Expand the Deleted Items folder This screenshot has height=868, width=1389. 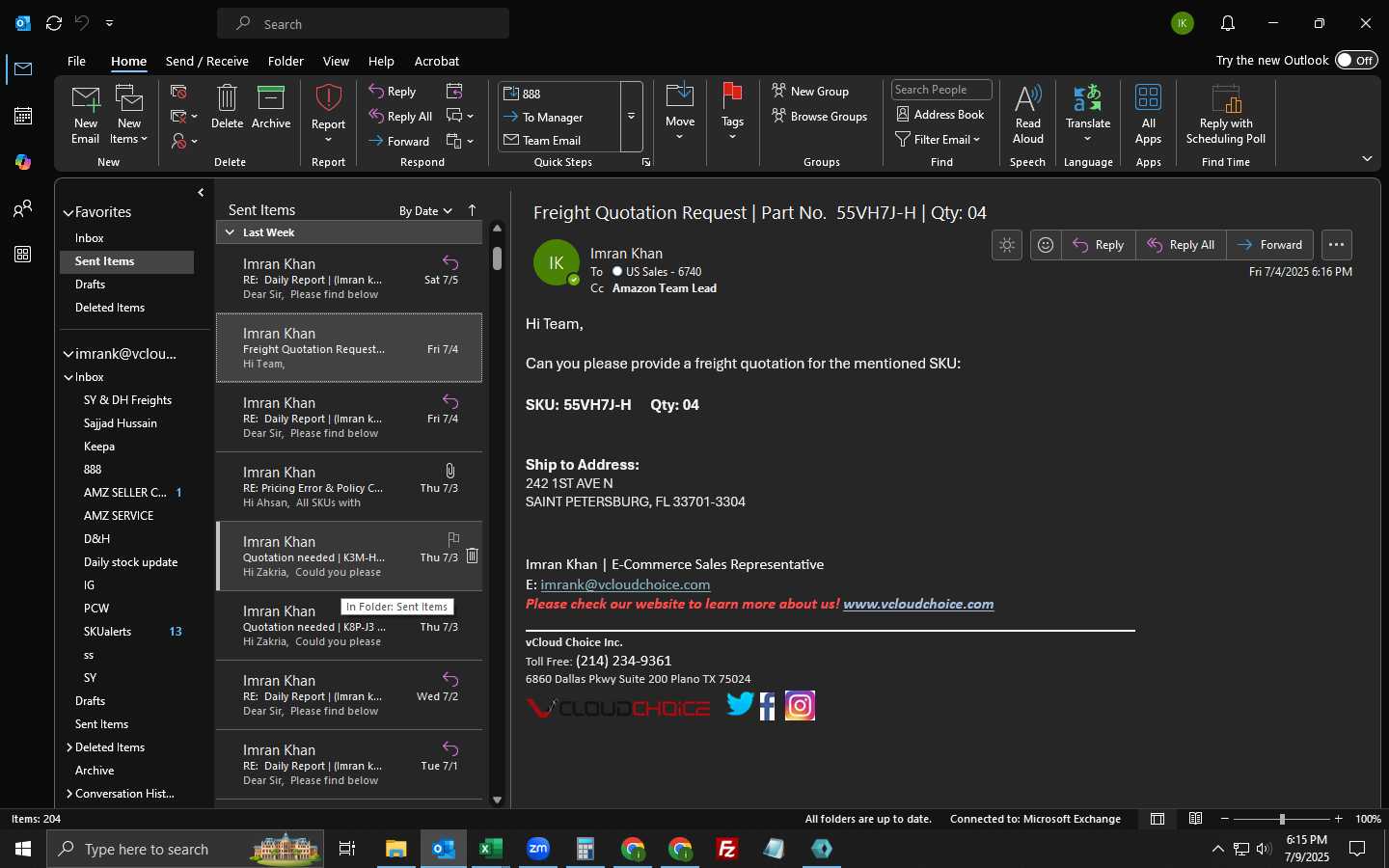tap(69, 747)
